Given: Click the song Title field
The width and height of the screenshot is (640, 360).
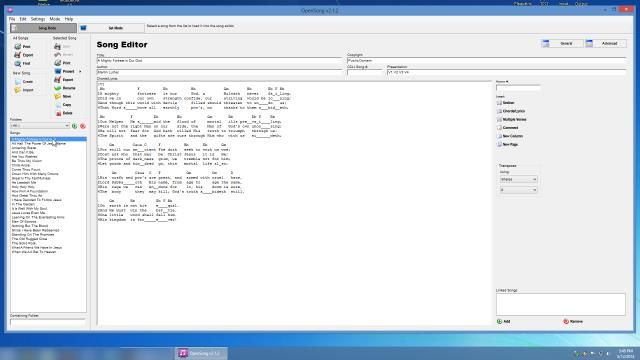Looking at the screenshot, I should coord(220,60).
